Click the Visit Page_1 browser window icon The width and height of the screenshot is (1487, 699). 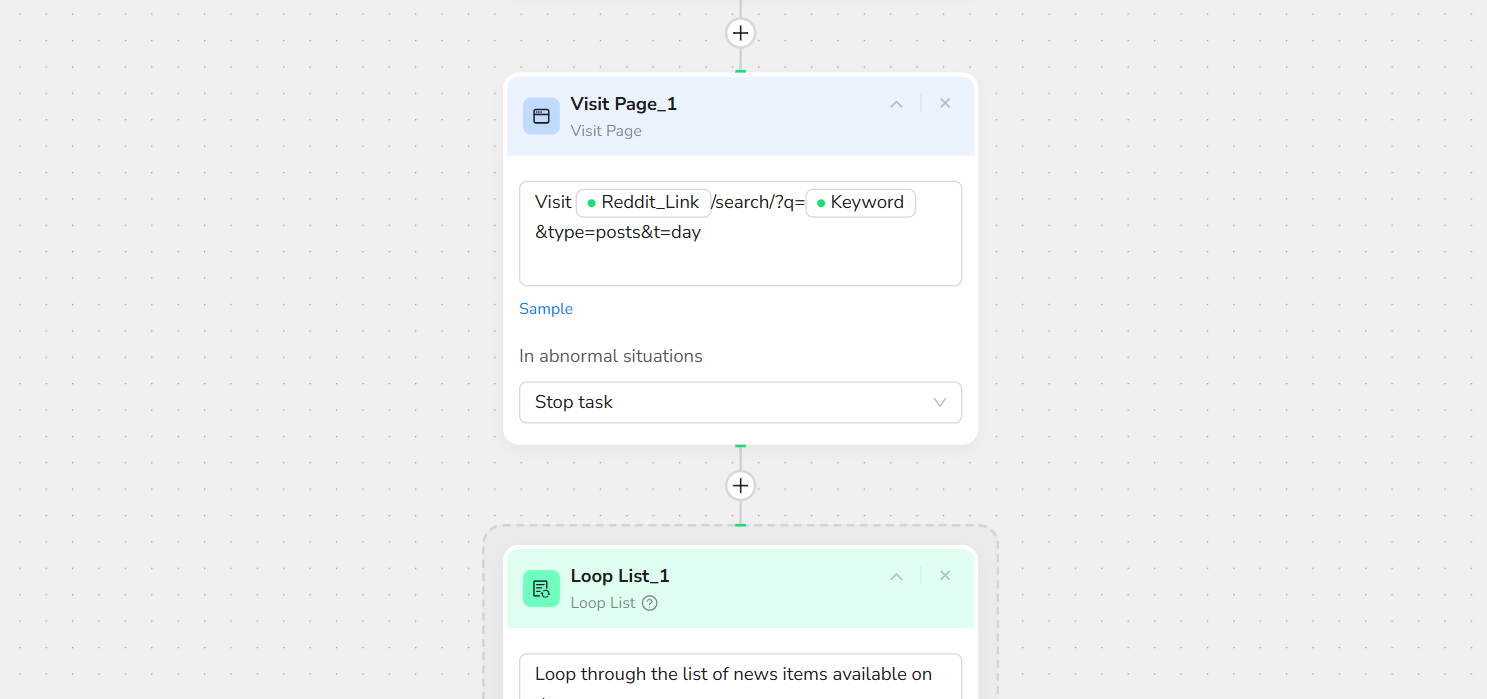541,116
